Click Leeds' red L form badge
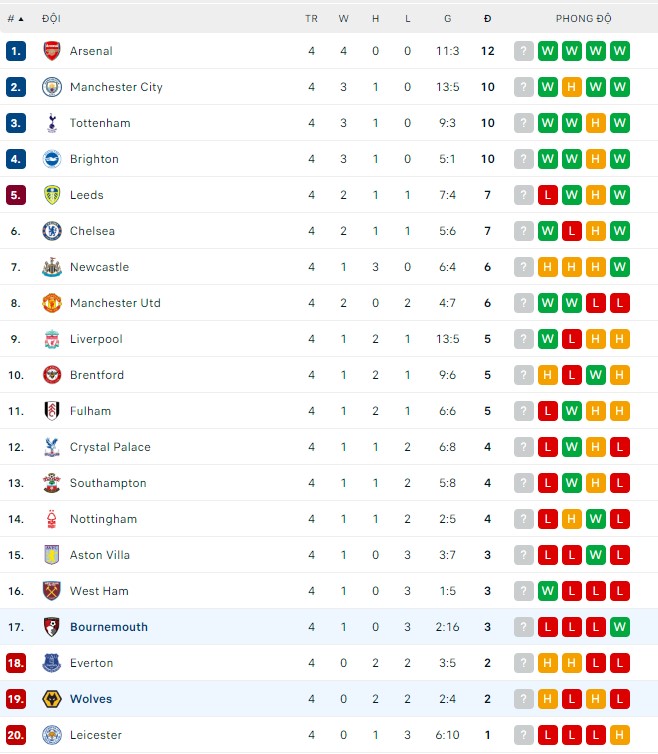 point(547,195)
